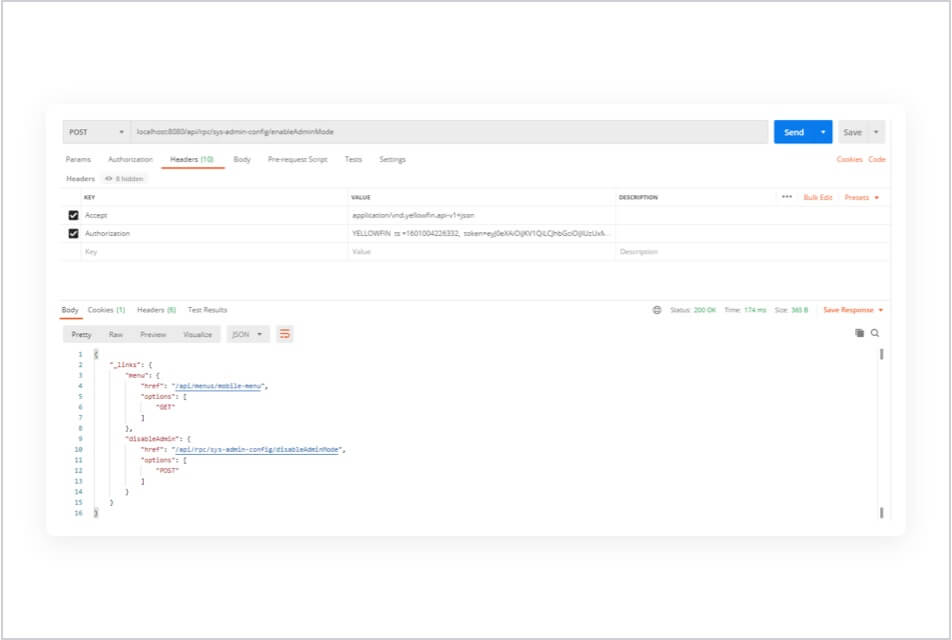Copy the response body using copy icon
Screen dimensions: 952x640
[862, 335]
